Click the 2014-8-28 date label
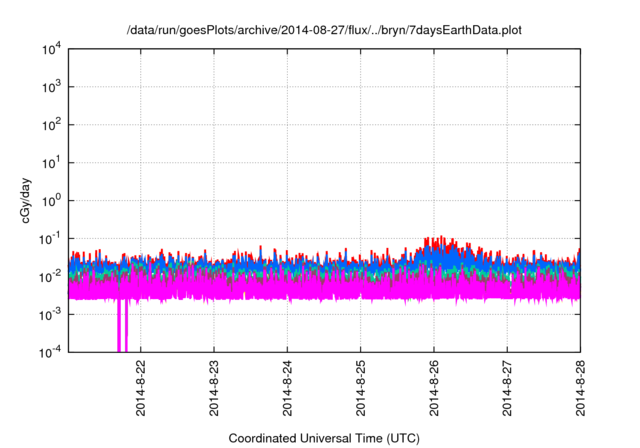Image resolution: width=640 pixels, height=448 pixels. [580, 388]
